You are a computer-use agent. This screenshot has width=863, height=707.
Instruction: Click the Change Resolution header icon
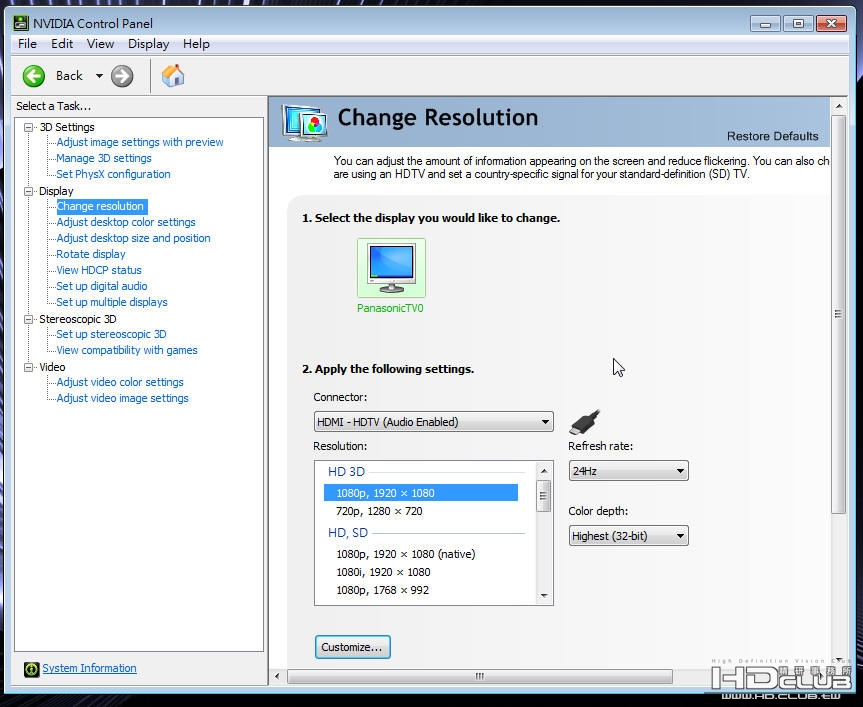pyautogui.click(x=304, y=122)
